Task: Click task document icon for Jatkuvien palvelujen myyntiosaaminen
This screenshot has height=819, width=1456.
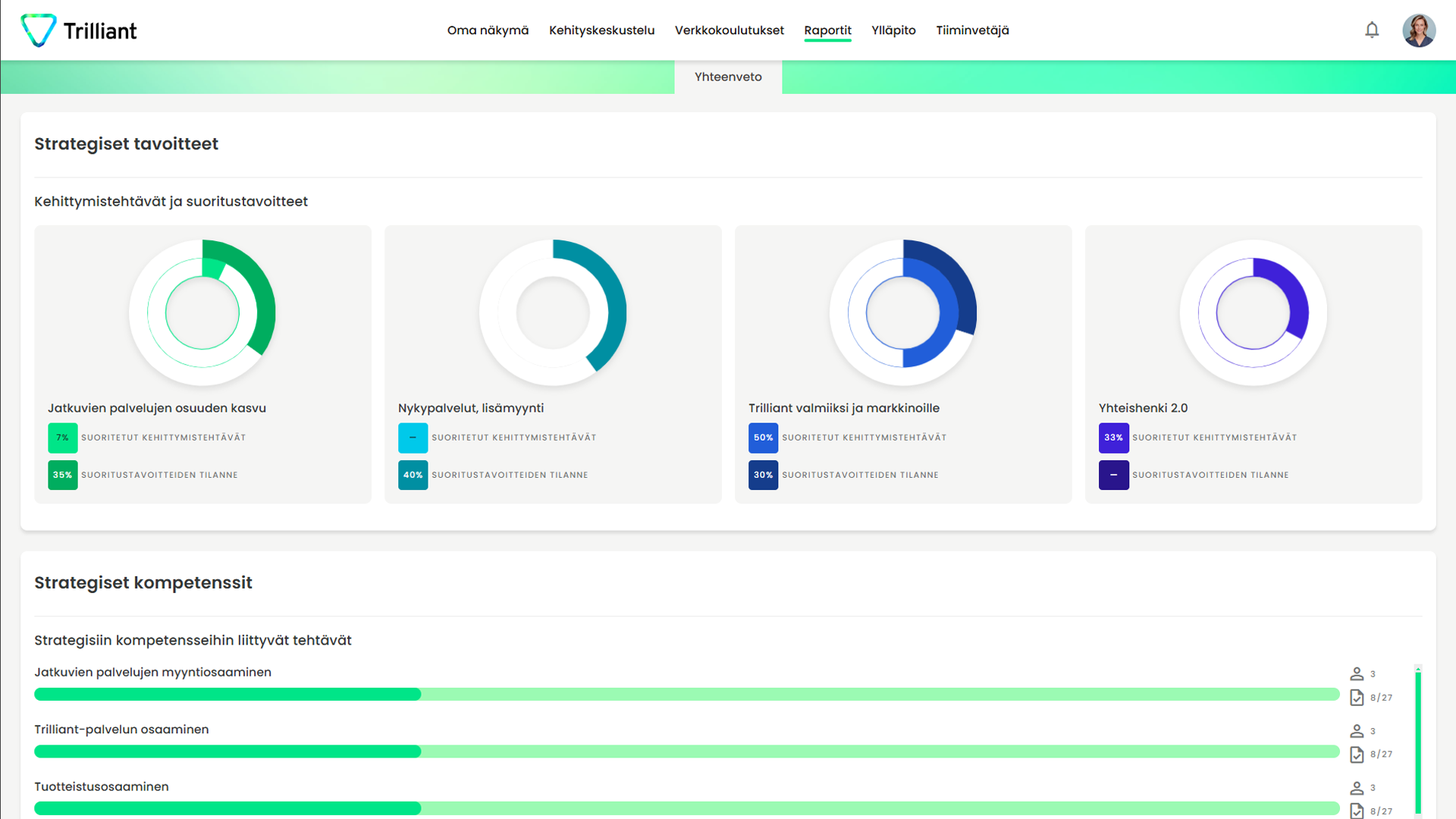Action: click(1357, 698)
